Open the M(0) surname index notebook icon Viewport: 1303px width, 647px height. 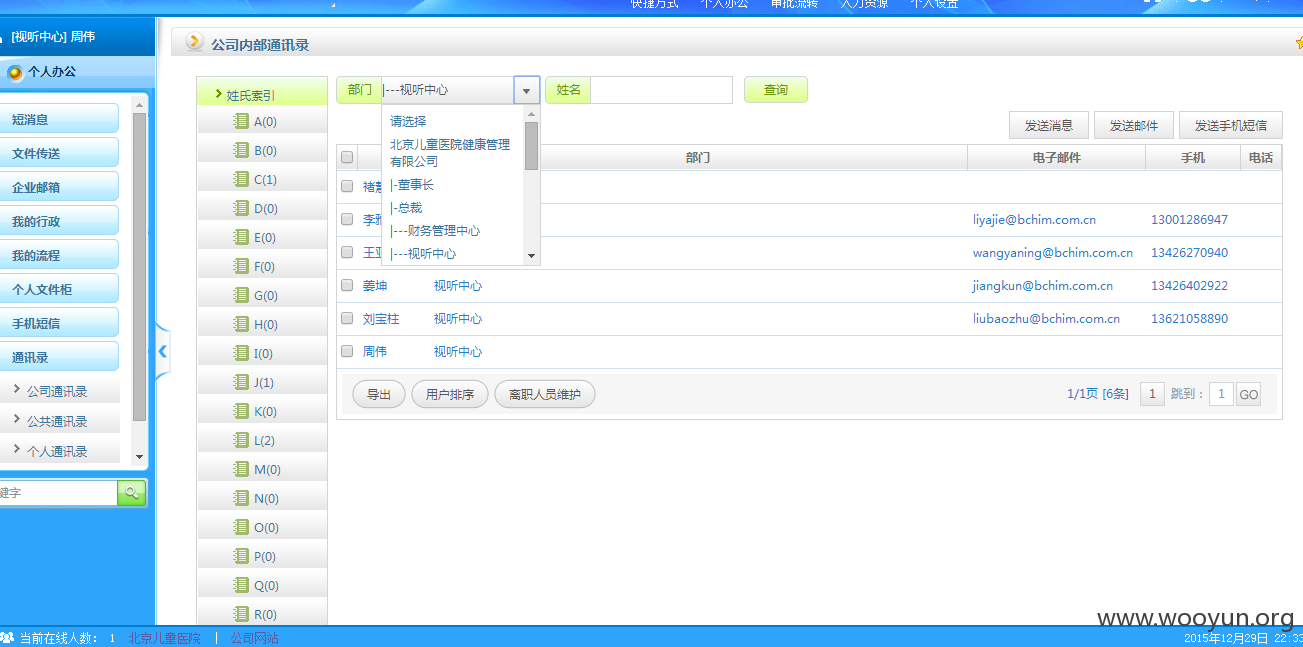pos(240,469)
